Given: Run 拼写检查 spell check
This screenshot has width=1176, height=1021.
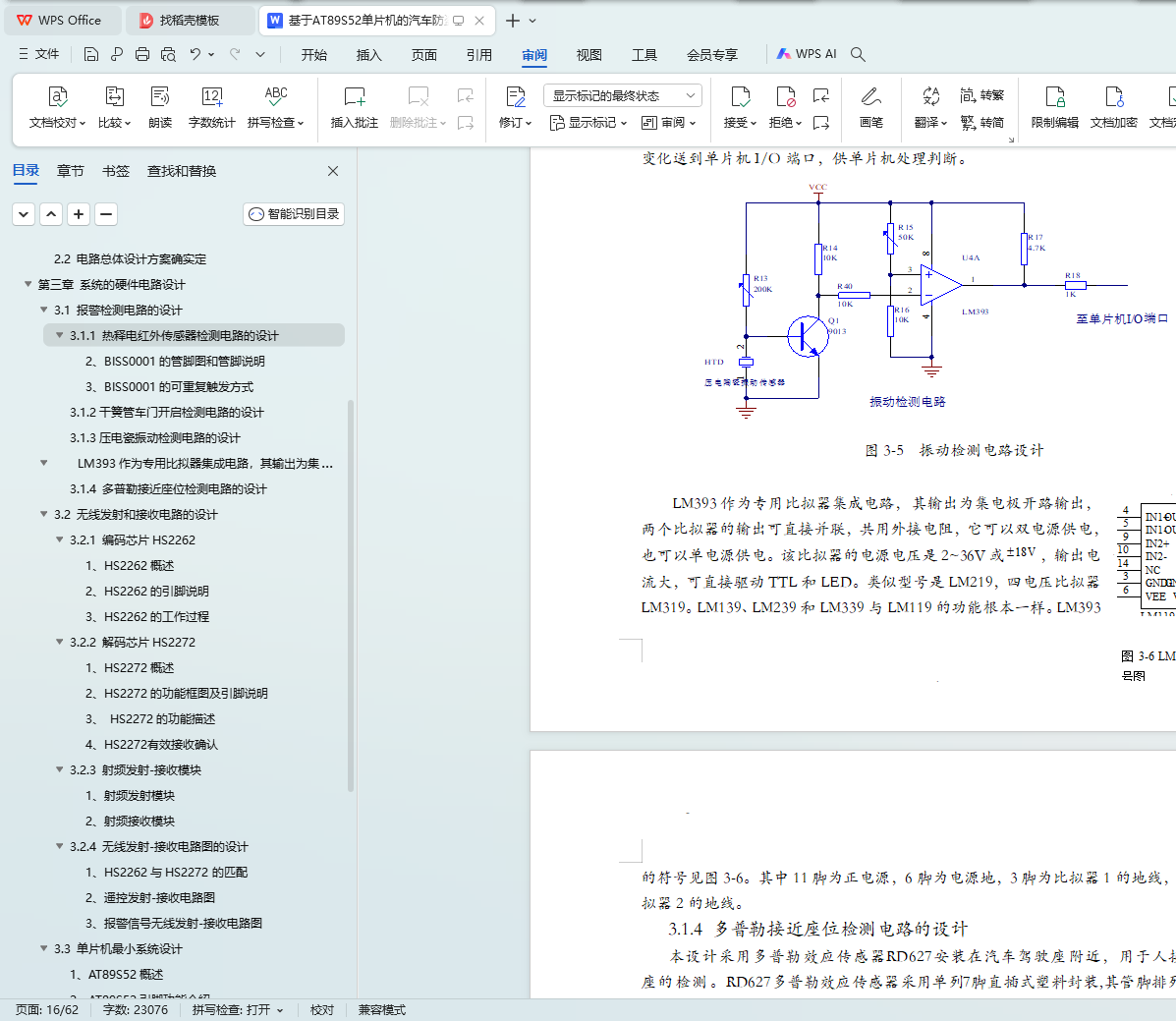Looking at the screenshot, I should [275, 107].
